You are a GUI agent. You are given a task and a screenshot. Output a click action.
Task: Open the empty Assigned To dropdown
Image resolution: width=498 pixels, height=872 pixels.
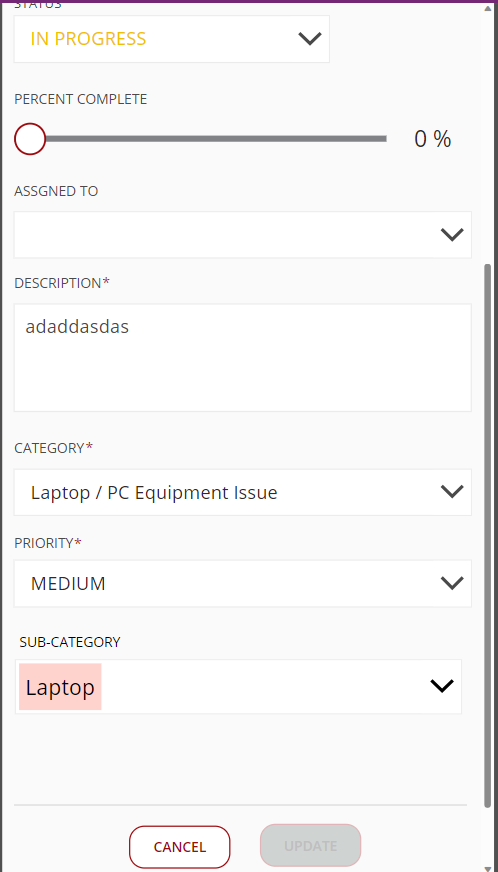tap(243, 235)
